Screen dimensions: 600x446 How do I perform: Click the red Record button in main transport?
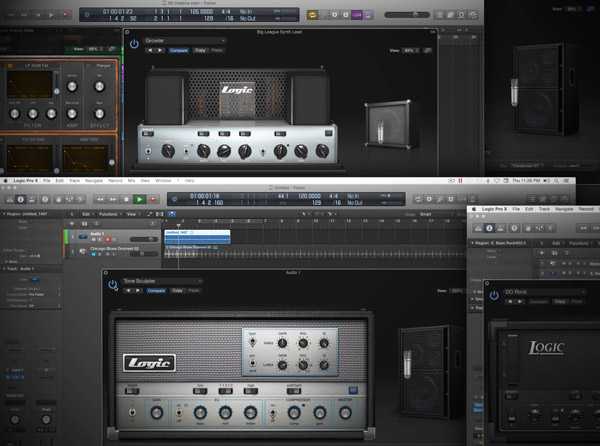153,199
